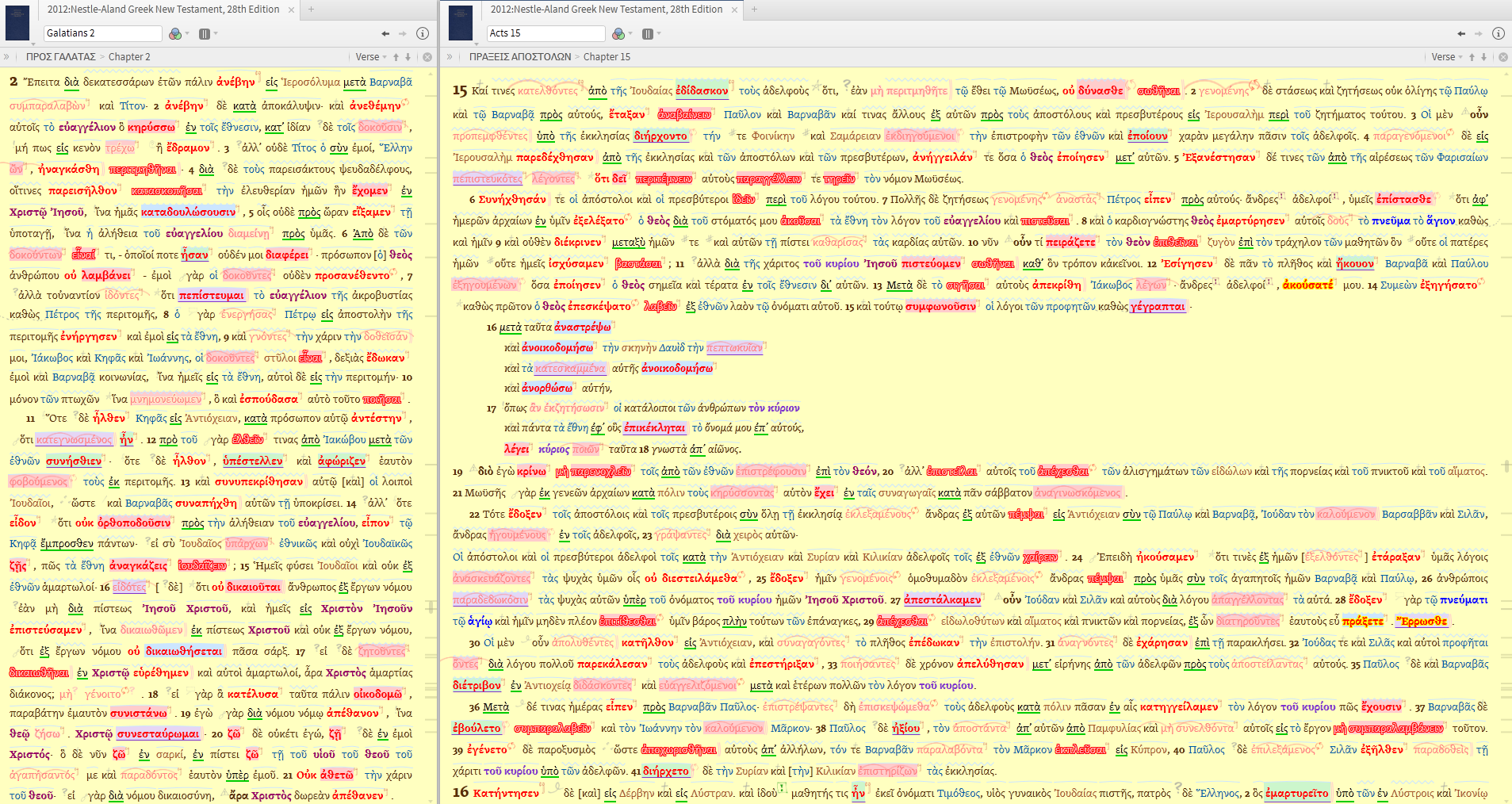
Task: Add a new tab in the left panel
Action: (x=312, y=10)
